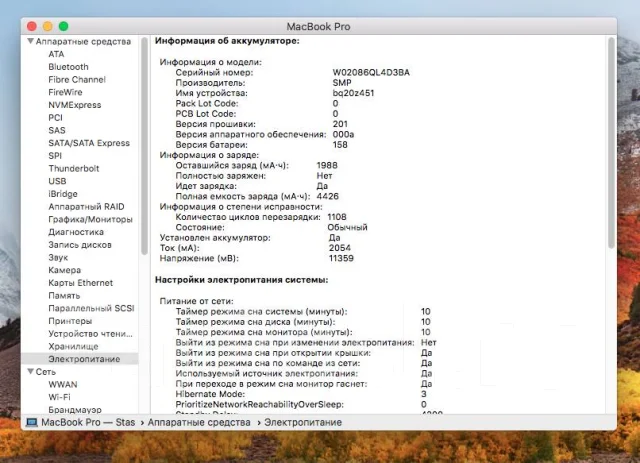Select Устройство чтени… sidebar entry

click(90, 334)
